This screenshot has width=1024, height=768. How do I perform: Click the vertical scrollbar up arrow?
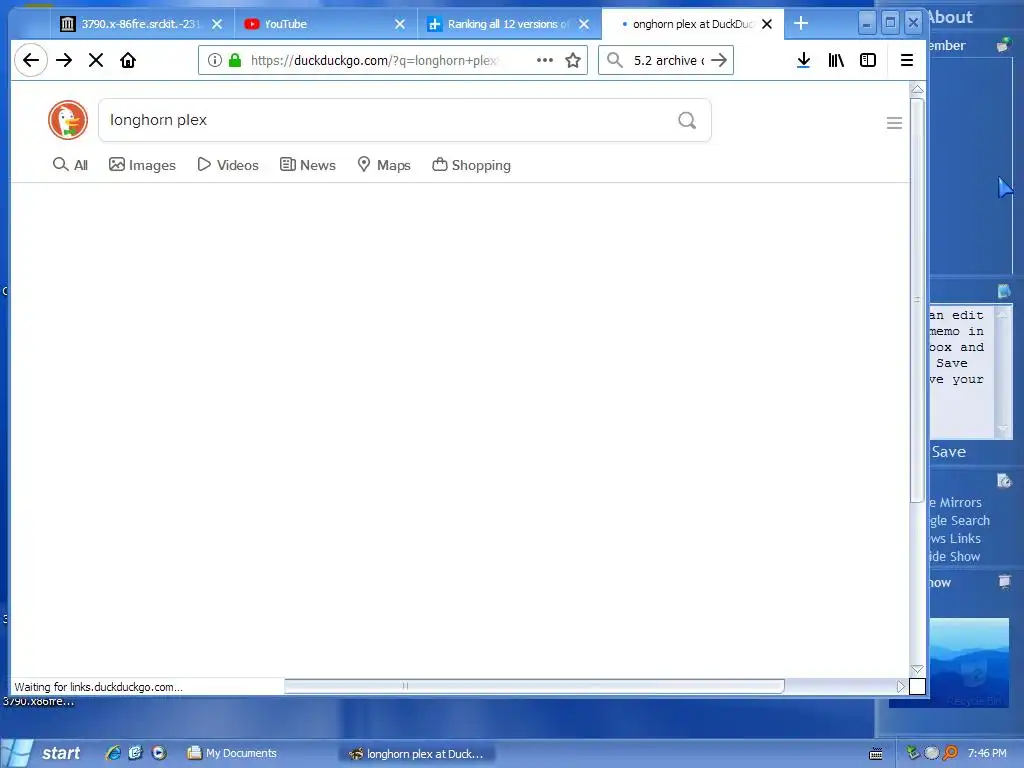point(918,89)
